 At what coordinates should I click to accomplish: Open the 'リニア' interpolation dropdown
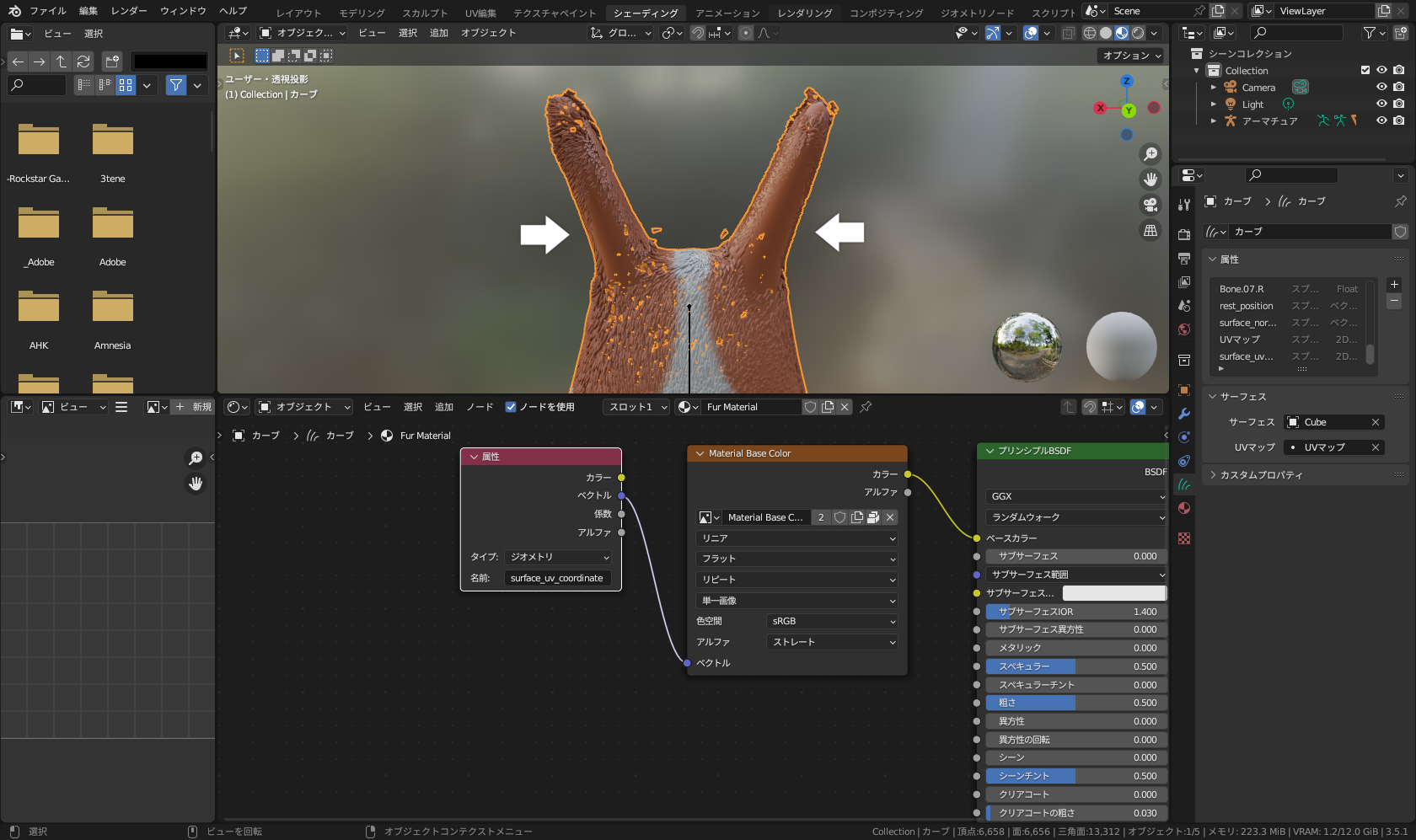tap(797, 538)
